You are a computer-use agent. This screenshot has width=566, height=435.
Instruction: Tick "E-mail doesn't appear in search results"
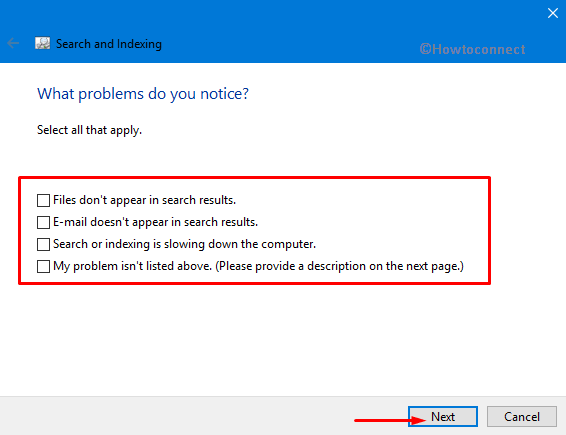(x=43, y=222)
